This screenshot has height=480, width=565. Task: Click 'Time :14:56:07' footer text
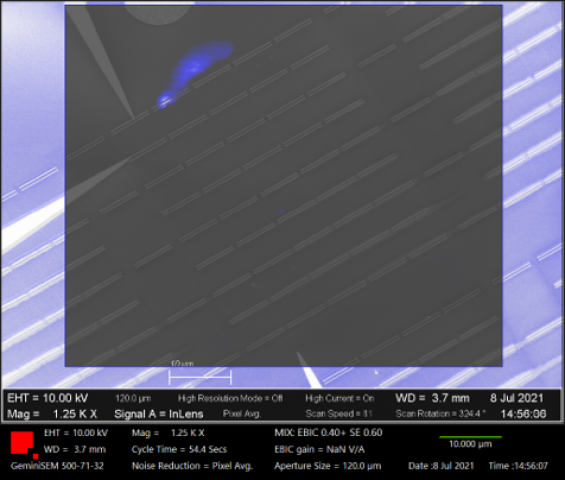pos(518,466)
